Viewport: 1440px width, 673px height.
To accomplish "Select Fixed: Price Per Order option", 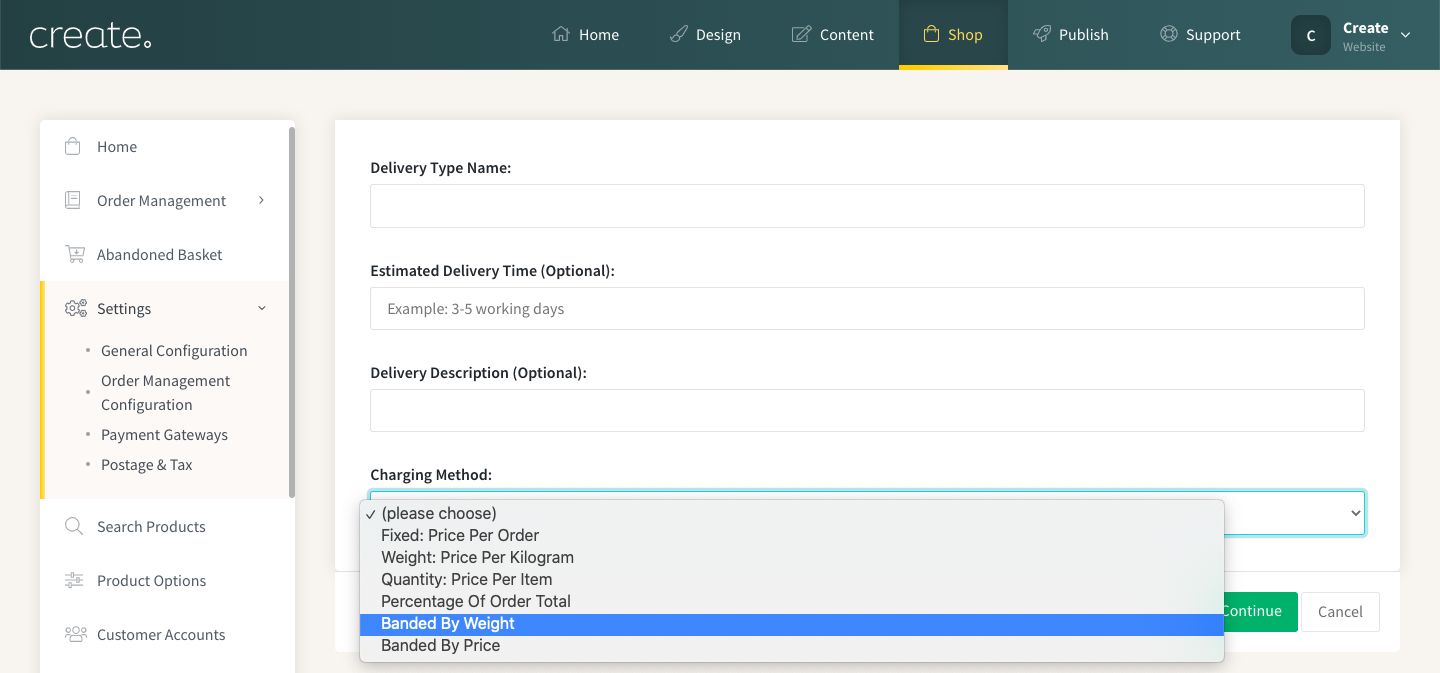I will pyautogui.click(x=792, y=535).
